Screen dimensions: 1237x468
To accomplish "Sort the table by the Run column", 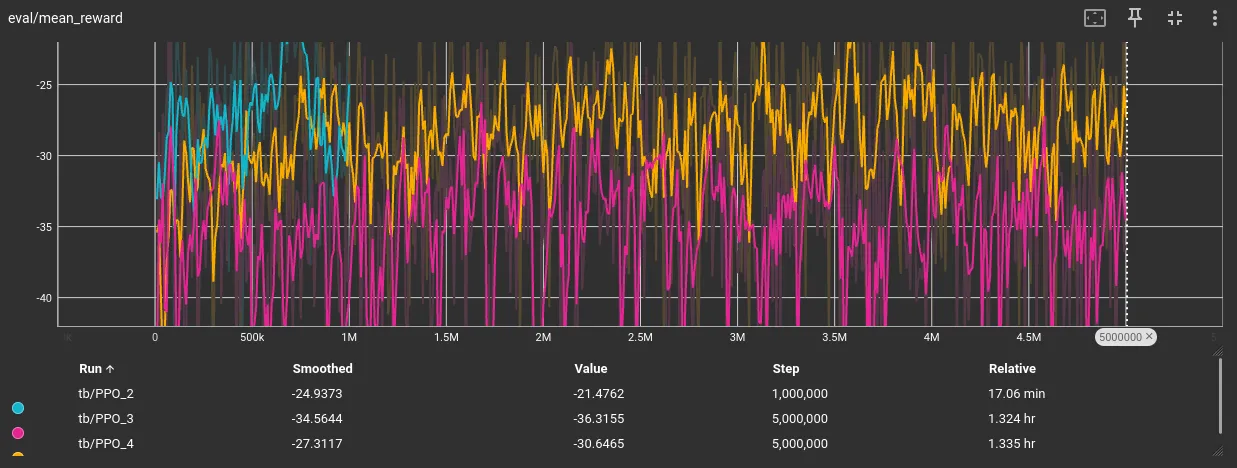I will point(96,369).
